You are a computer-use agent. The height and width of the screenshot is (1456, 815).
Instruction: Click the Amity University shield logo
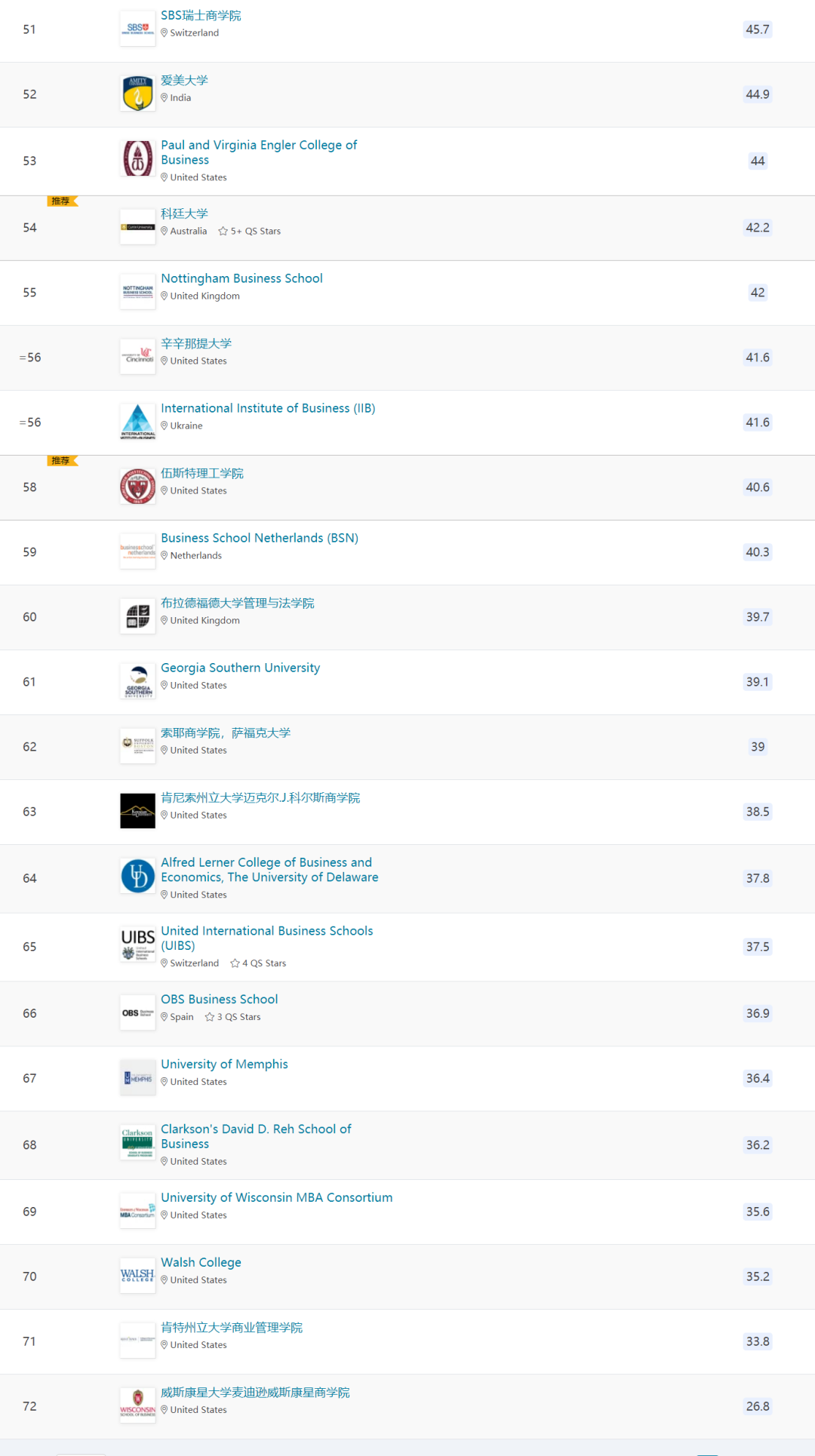(138, 94)
